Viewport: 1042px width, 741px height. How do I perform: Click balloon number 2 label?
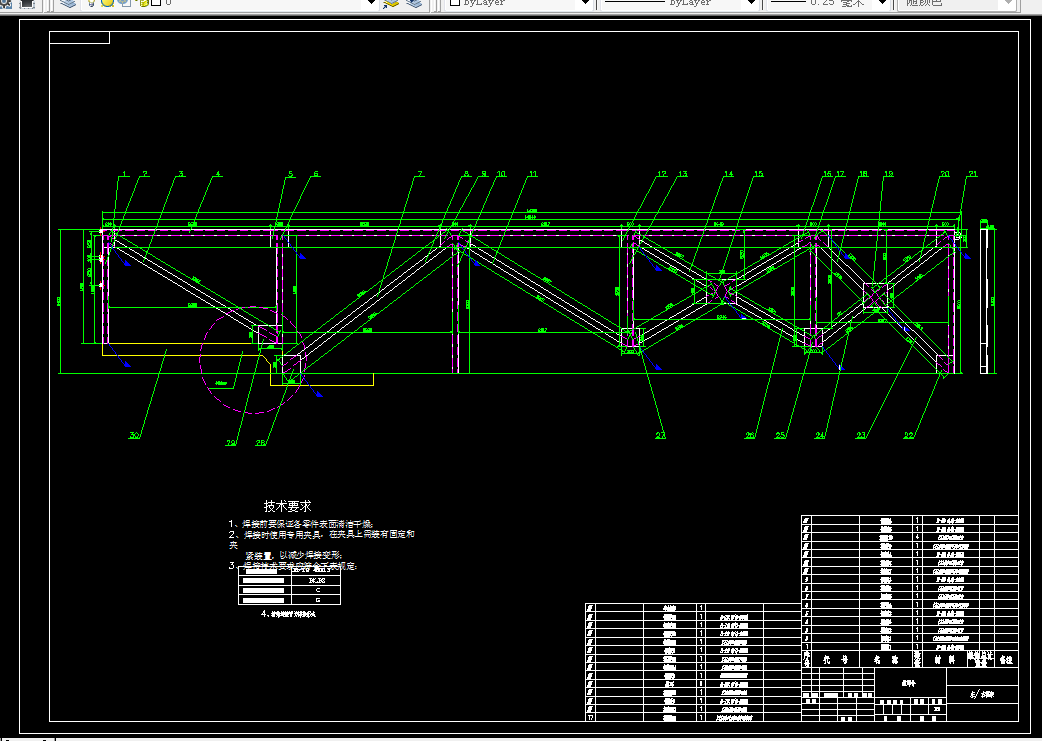pos(145,174)
